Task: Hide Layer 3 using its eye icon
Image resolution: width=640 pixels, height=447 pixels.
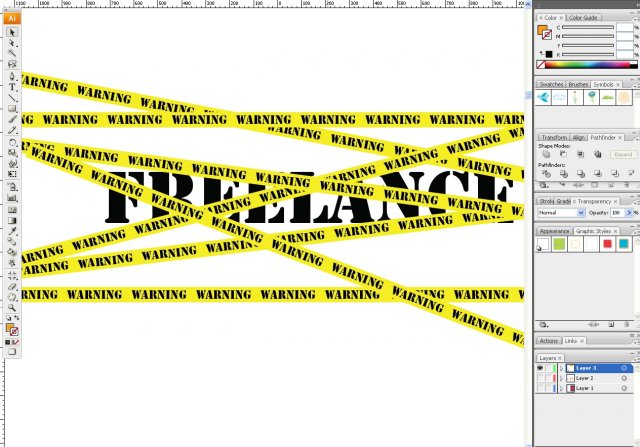Action: click(540, 368)
